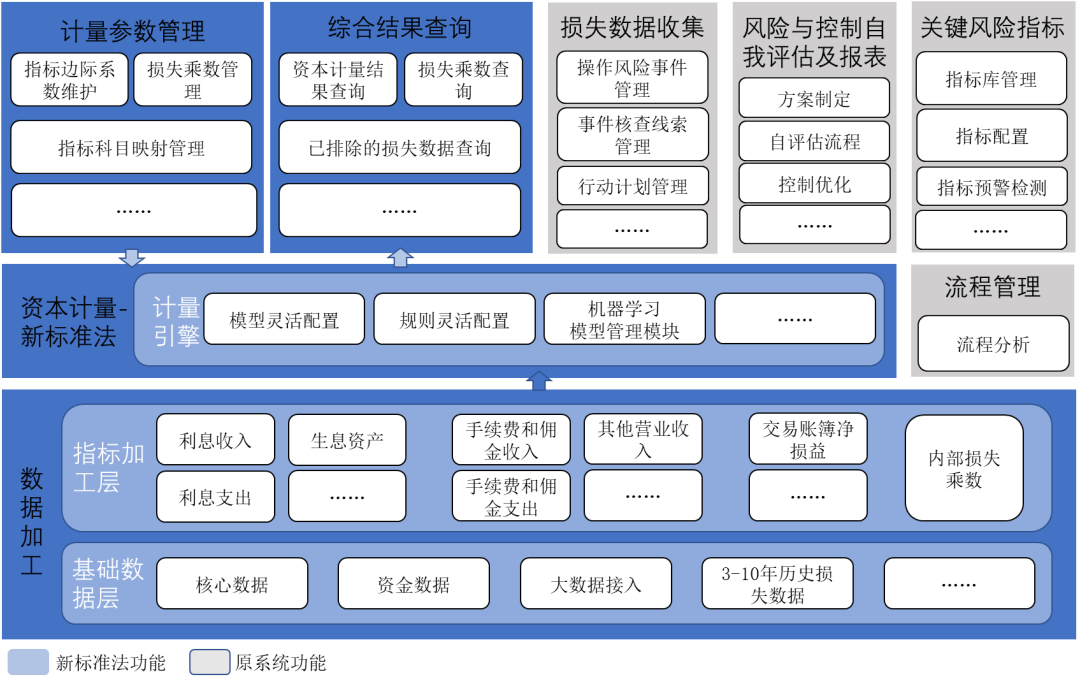Click the 自评估流程 box
Image resolution: width=1080 pixels, height=684 pixels.
pos(814,142)
